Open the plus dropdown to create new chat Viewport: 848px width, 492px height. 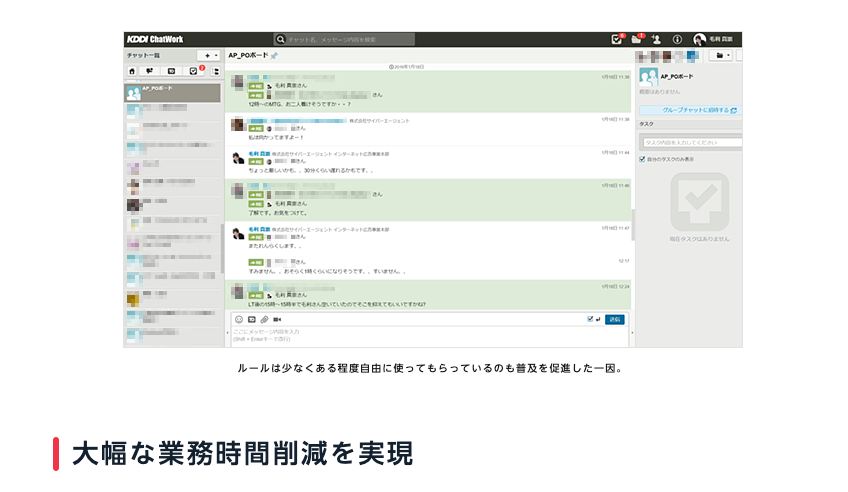pyautogui.click(x=210, y=55)
